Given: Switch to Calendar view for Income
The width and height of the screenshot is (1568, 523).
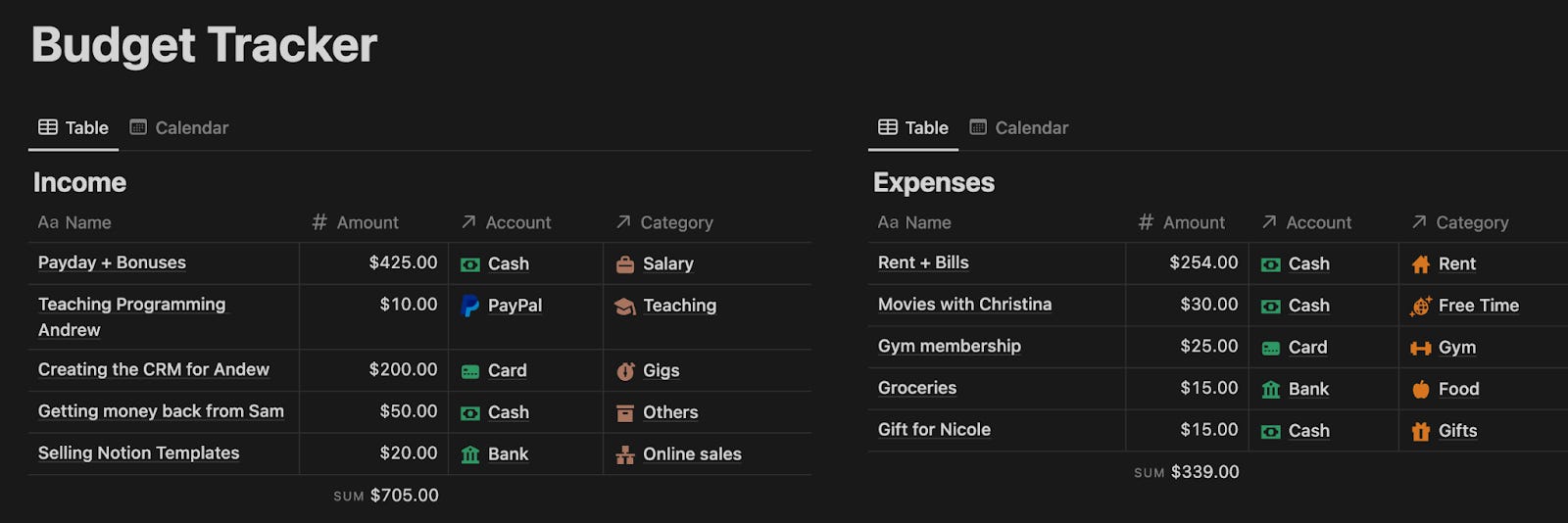Looking at the screenshot, I should pos(179,127).
